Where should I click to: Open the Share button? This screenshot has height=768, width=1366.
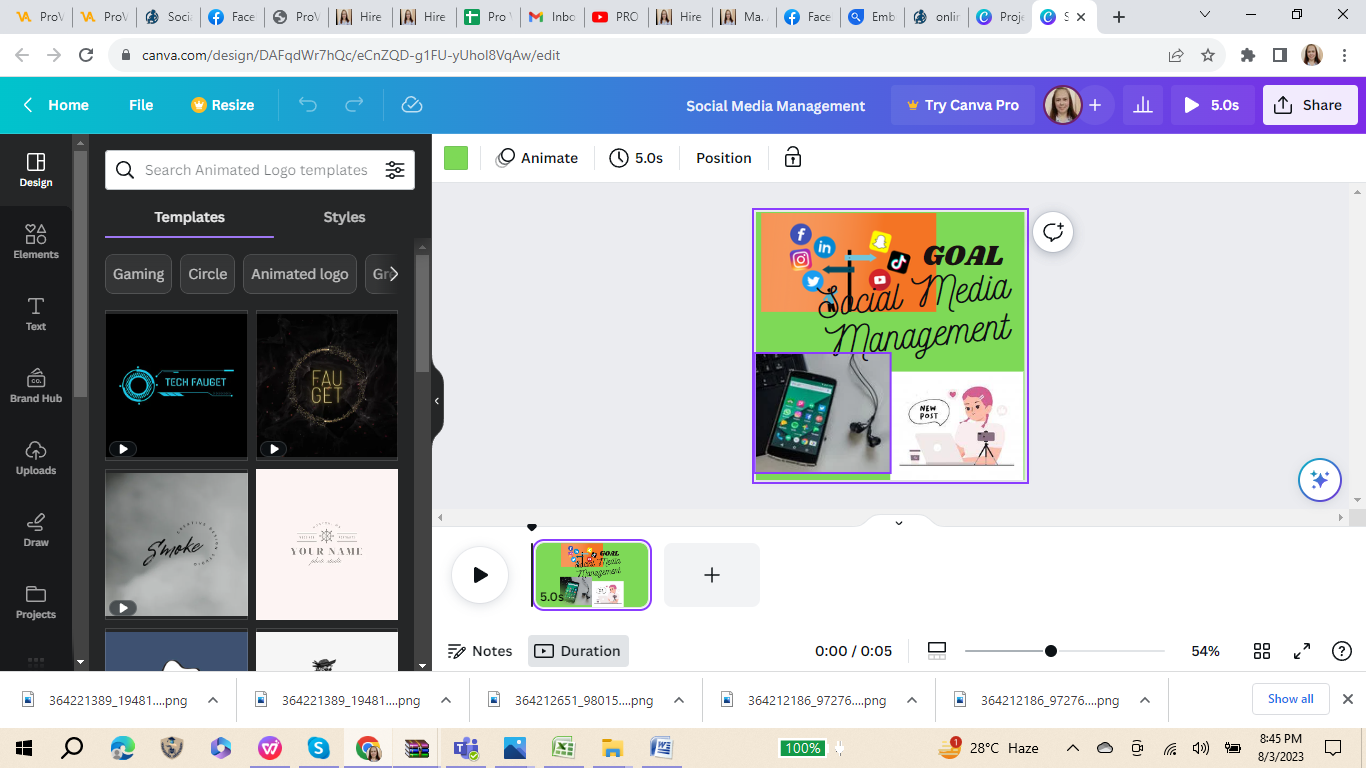[x=1310, y=105]
